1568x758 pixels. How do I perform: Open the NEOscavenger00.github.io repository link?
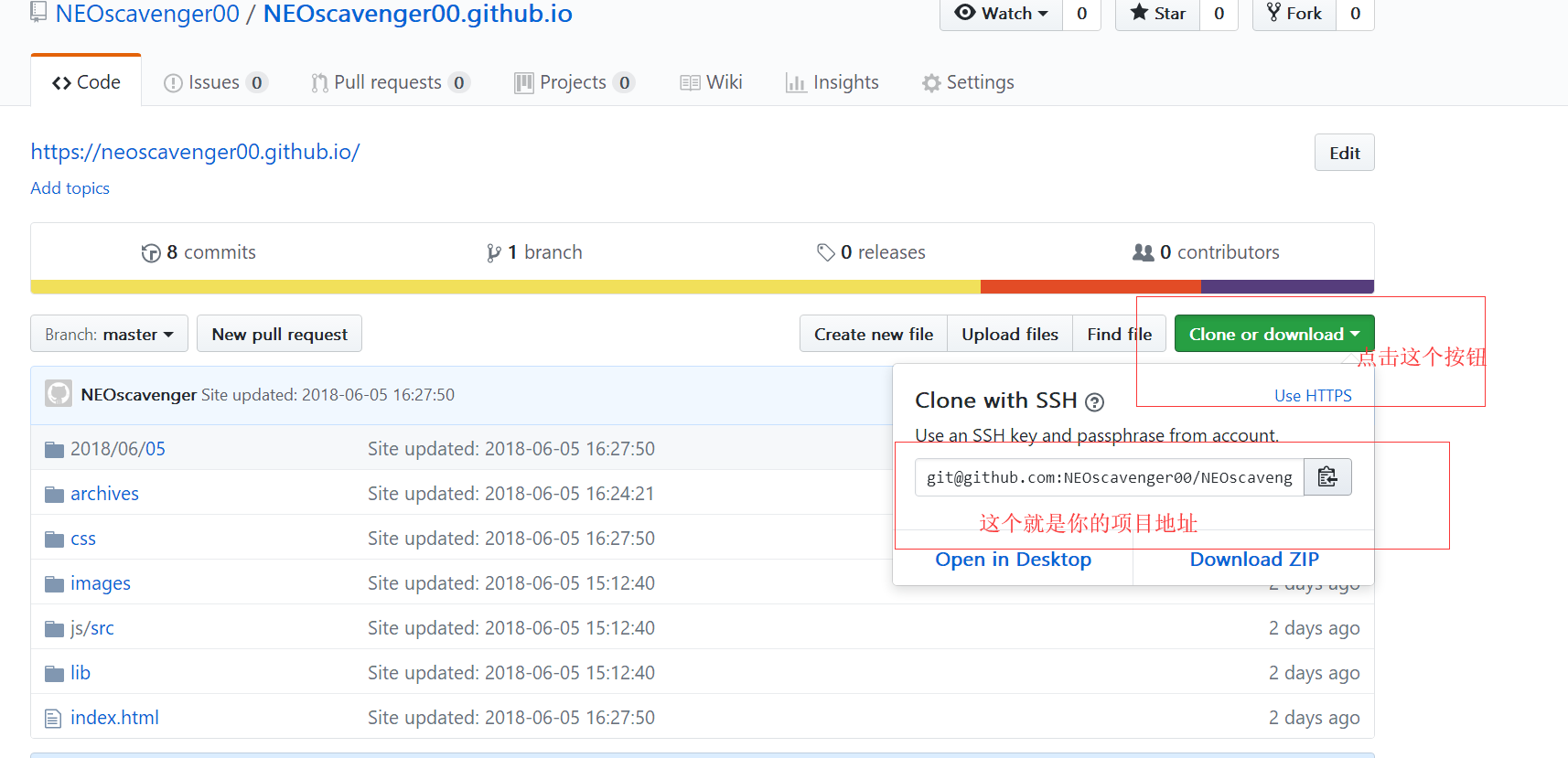click(x=418, y=14)
